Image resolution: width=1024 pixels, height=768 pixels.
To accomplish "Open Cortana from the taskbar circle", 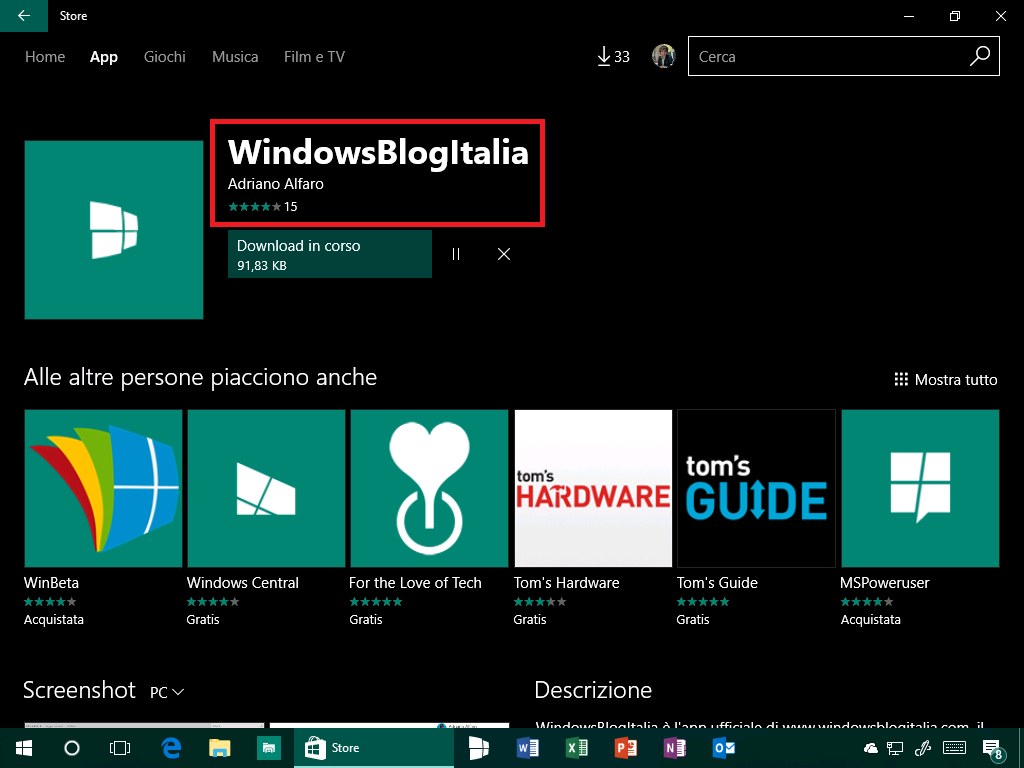I will tap(72, 748).
